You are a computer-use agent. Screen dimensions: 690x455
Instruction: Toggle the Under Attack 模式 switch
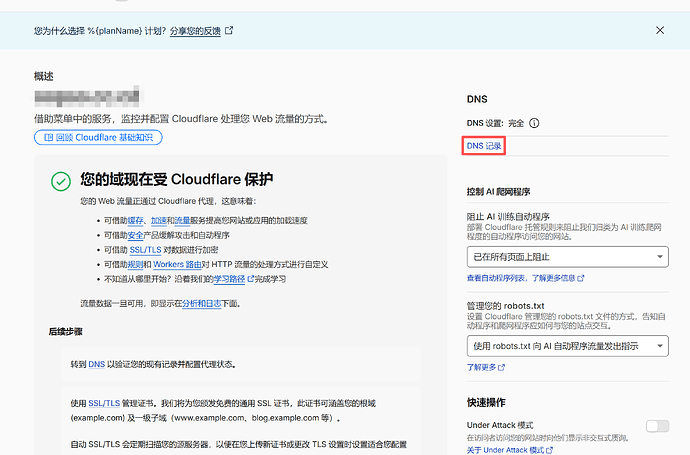coord(657,426)
